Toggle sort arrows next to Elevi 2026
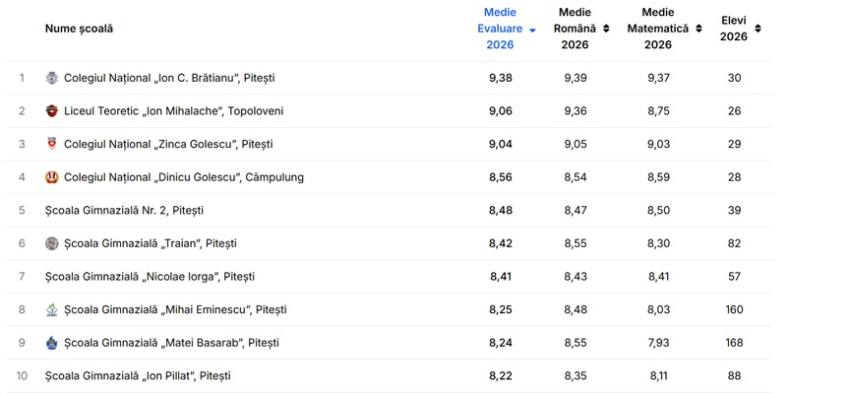 (x=758, y=29)
